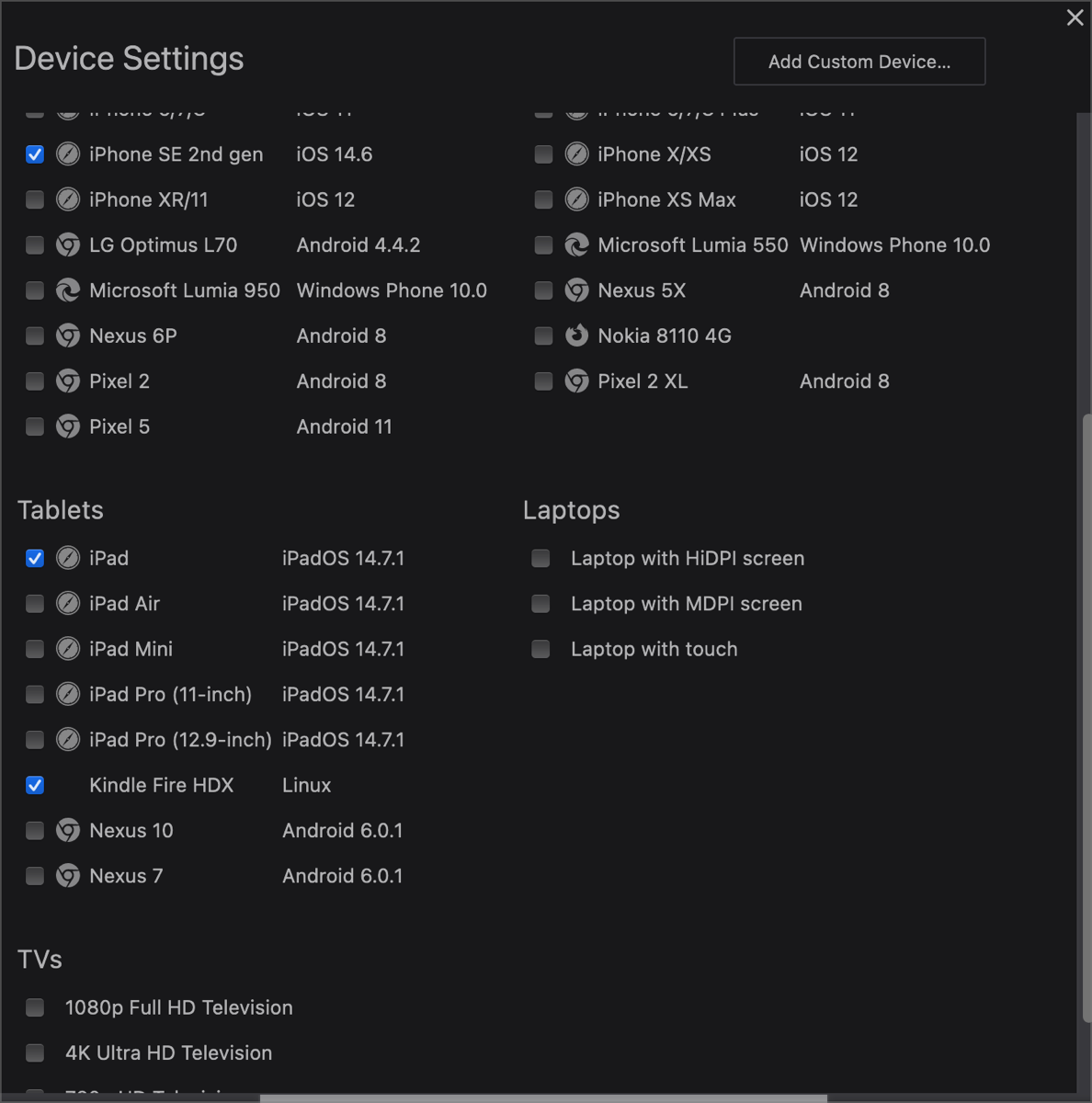Uncheck the iPhone SE 2nd gen checkbox

(x=35, y=154)
